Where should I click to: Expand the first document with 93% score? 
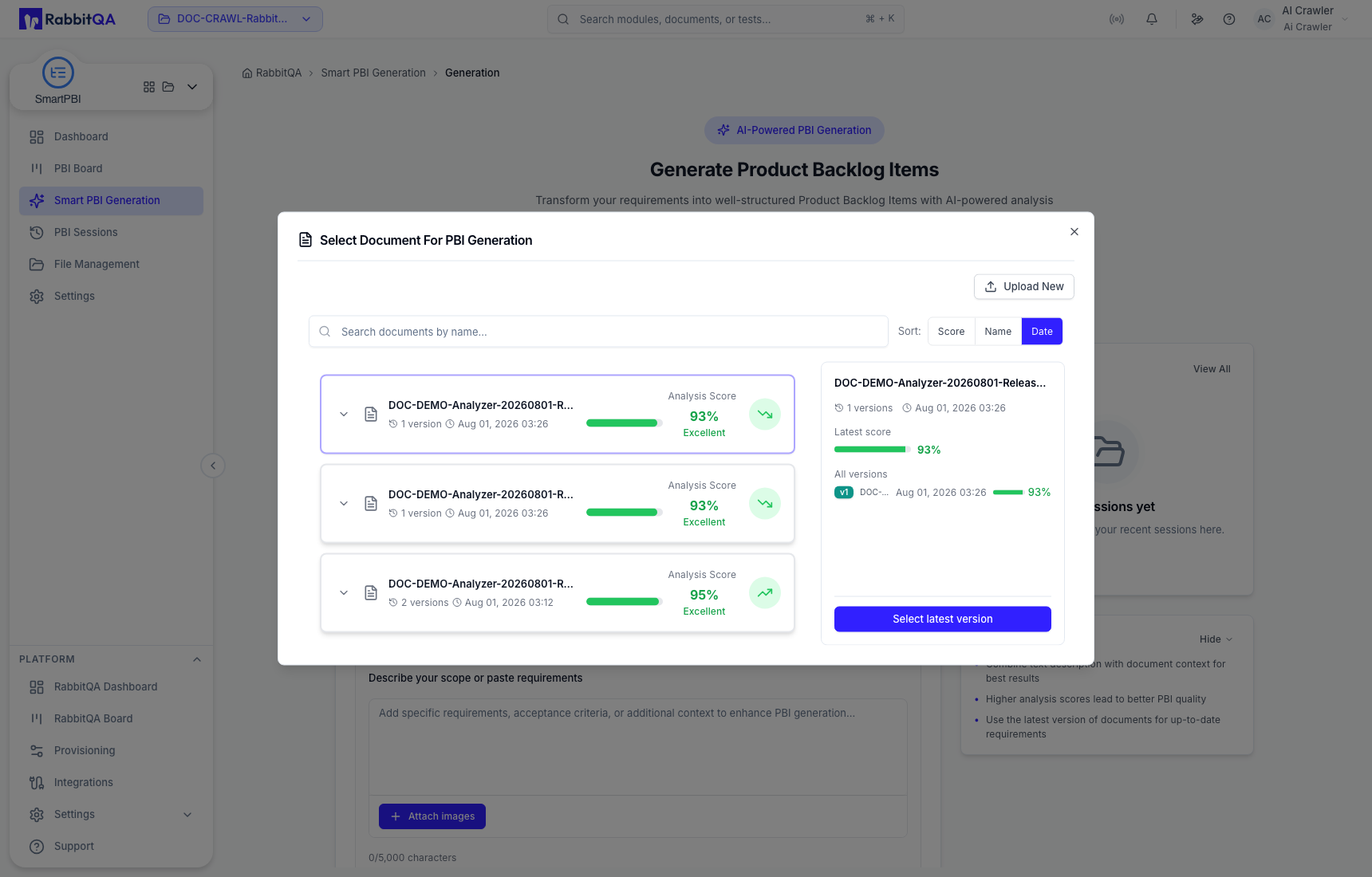(x=344, y=415)
